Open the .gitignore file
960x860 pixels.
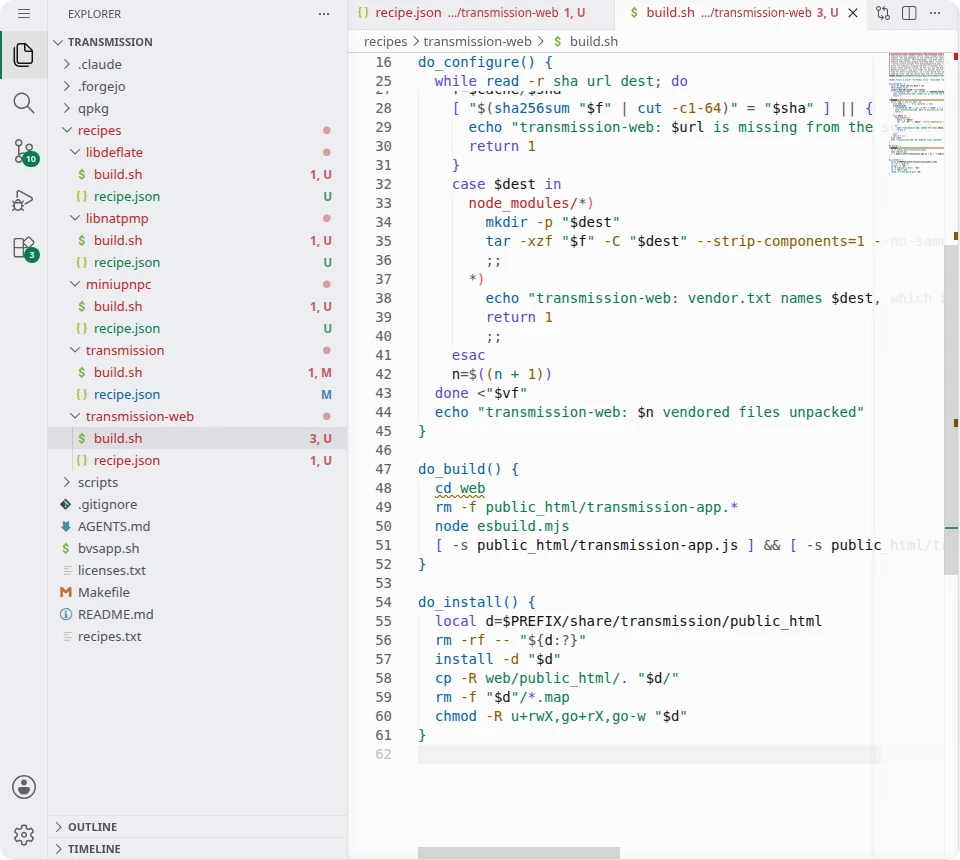point(197,504)
